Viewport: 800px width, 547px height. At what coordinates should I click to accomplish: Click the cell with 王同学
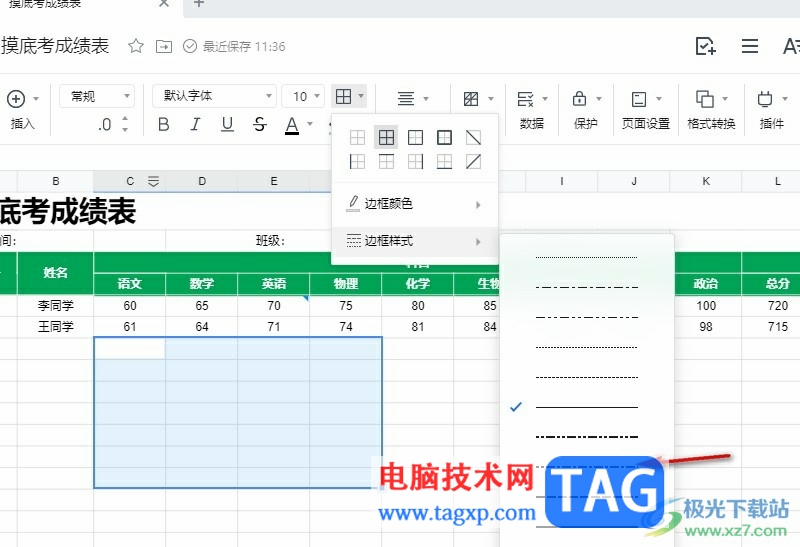(56, 327)
